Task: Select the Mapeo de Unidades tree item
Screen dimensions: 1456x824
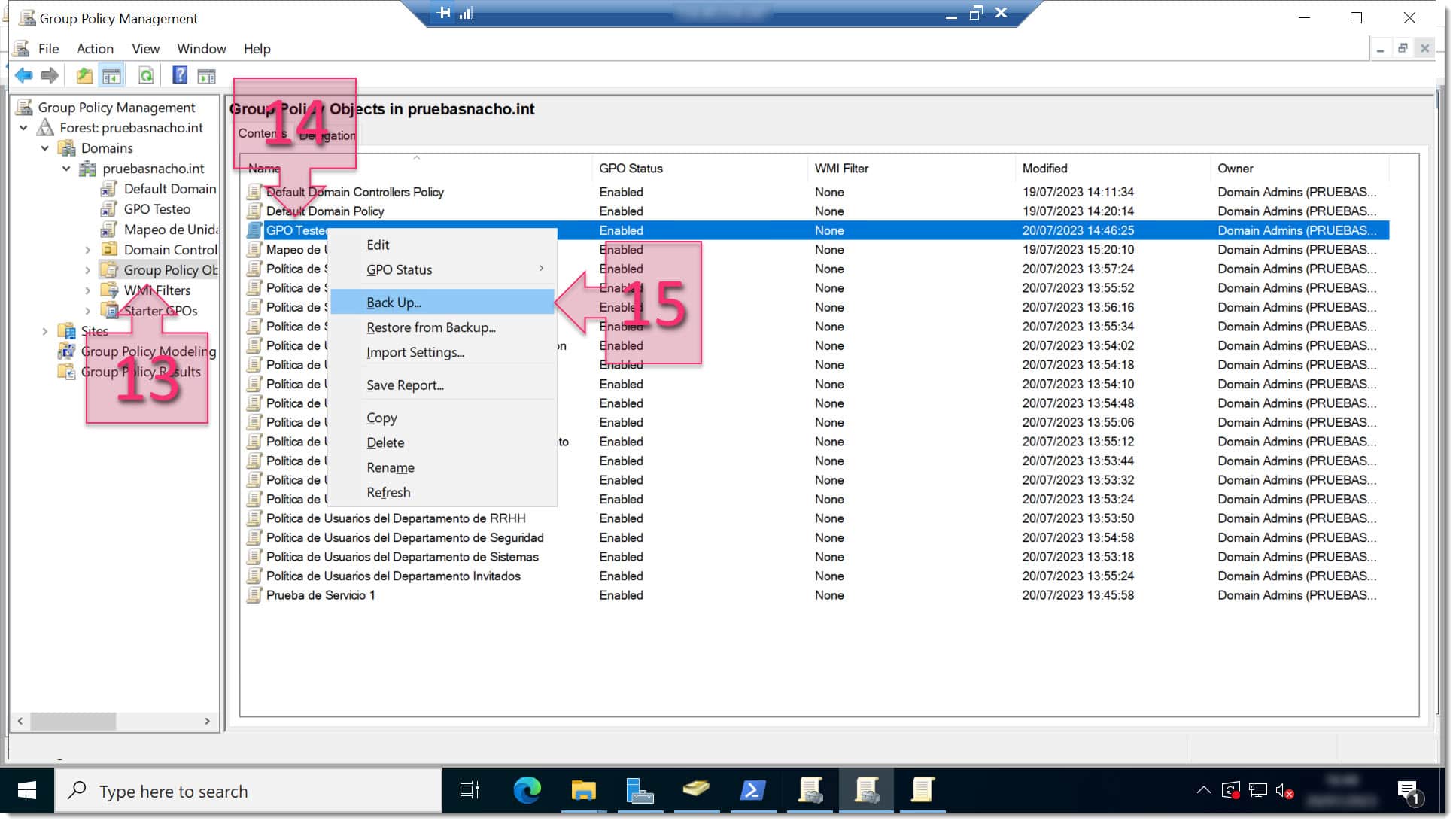Action: (170, 230)
